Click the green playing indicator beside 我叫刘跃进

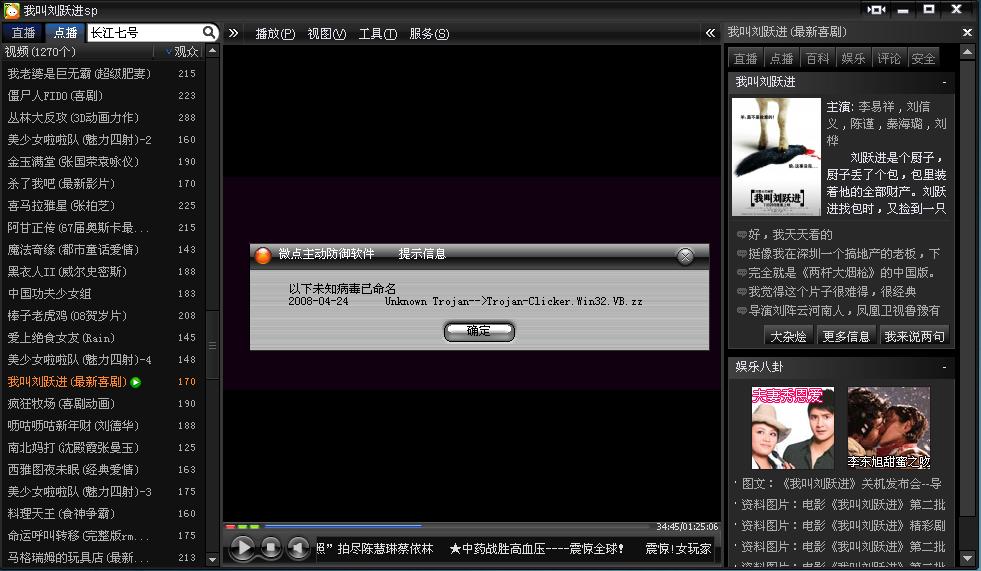[136, 382]
